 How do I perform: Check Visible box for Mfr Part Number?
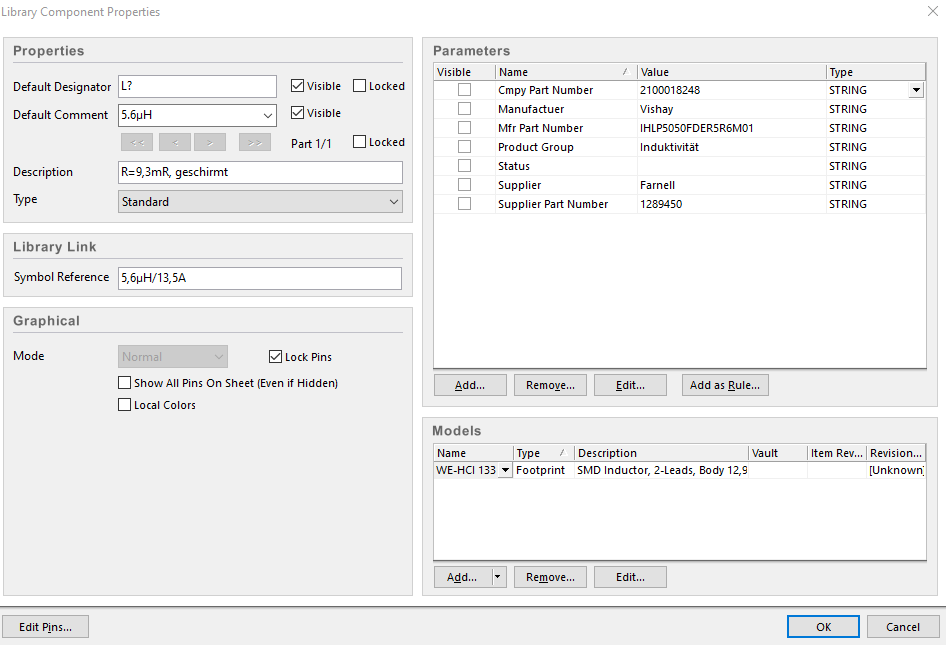pyautogui.click(x=464, y=127)
